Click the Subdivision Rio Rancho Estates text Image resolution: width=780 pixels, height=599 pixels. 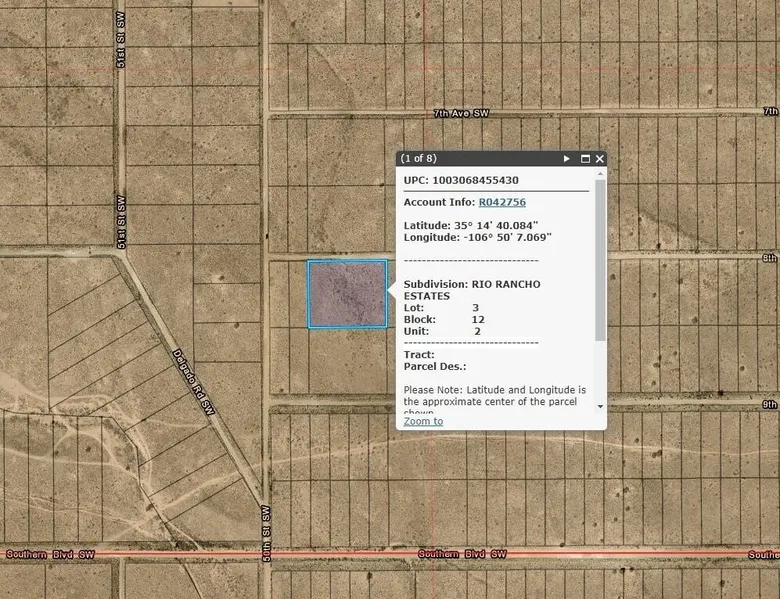(x=471, y=290)
